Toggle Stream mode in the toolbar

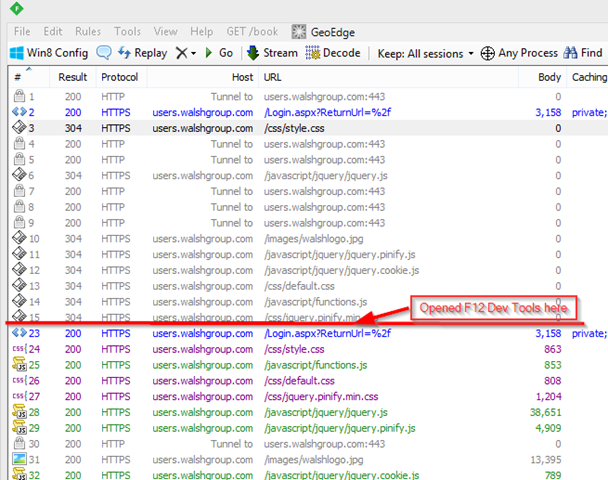click(x=271, y=53)
